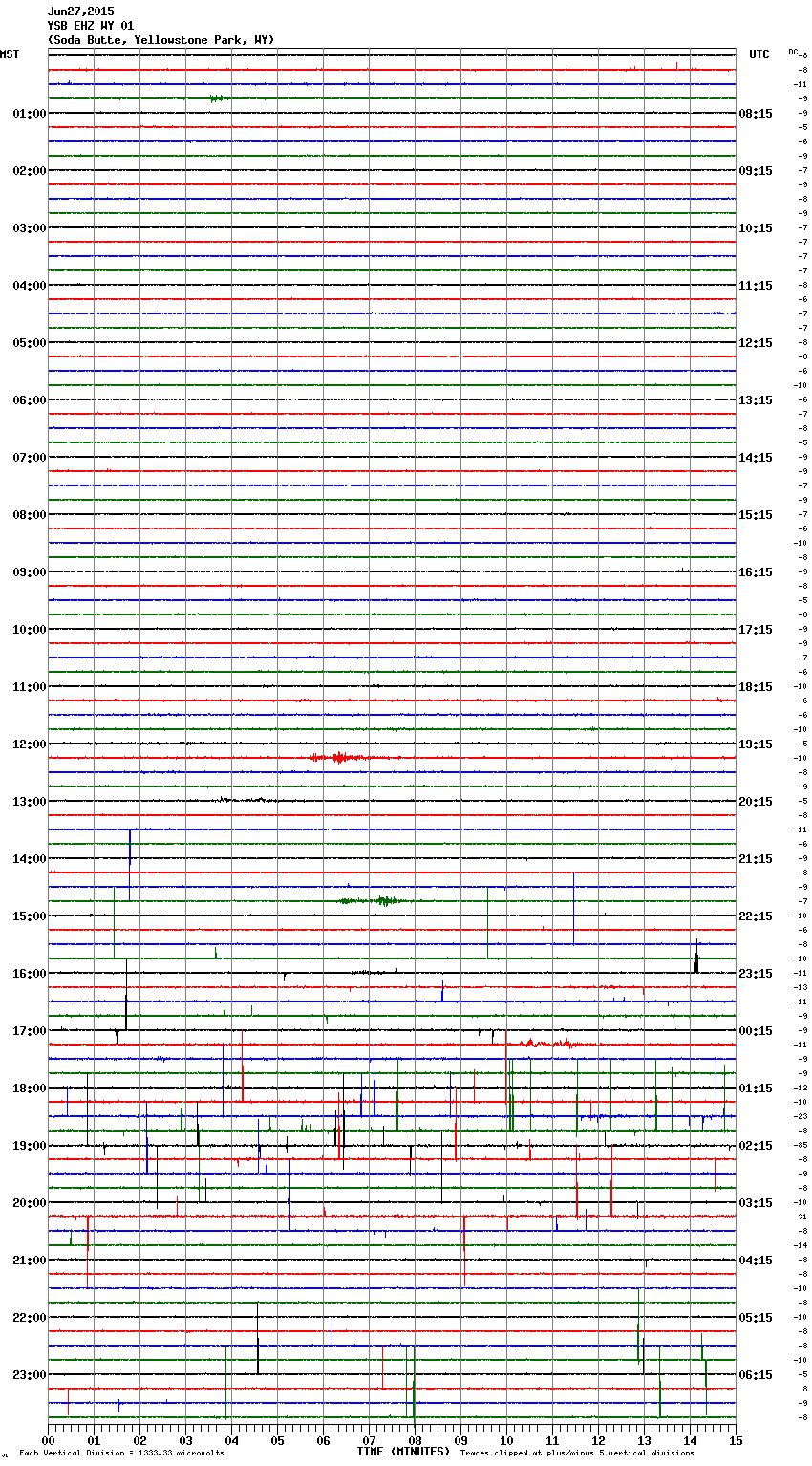Click the "13:15" UTC time label

coord(756,400)
